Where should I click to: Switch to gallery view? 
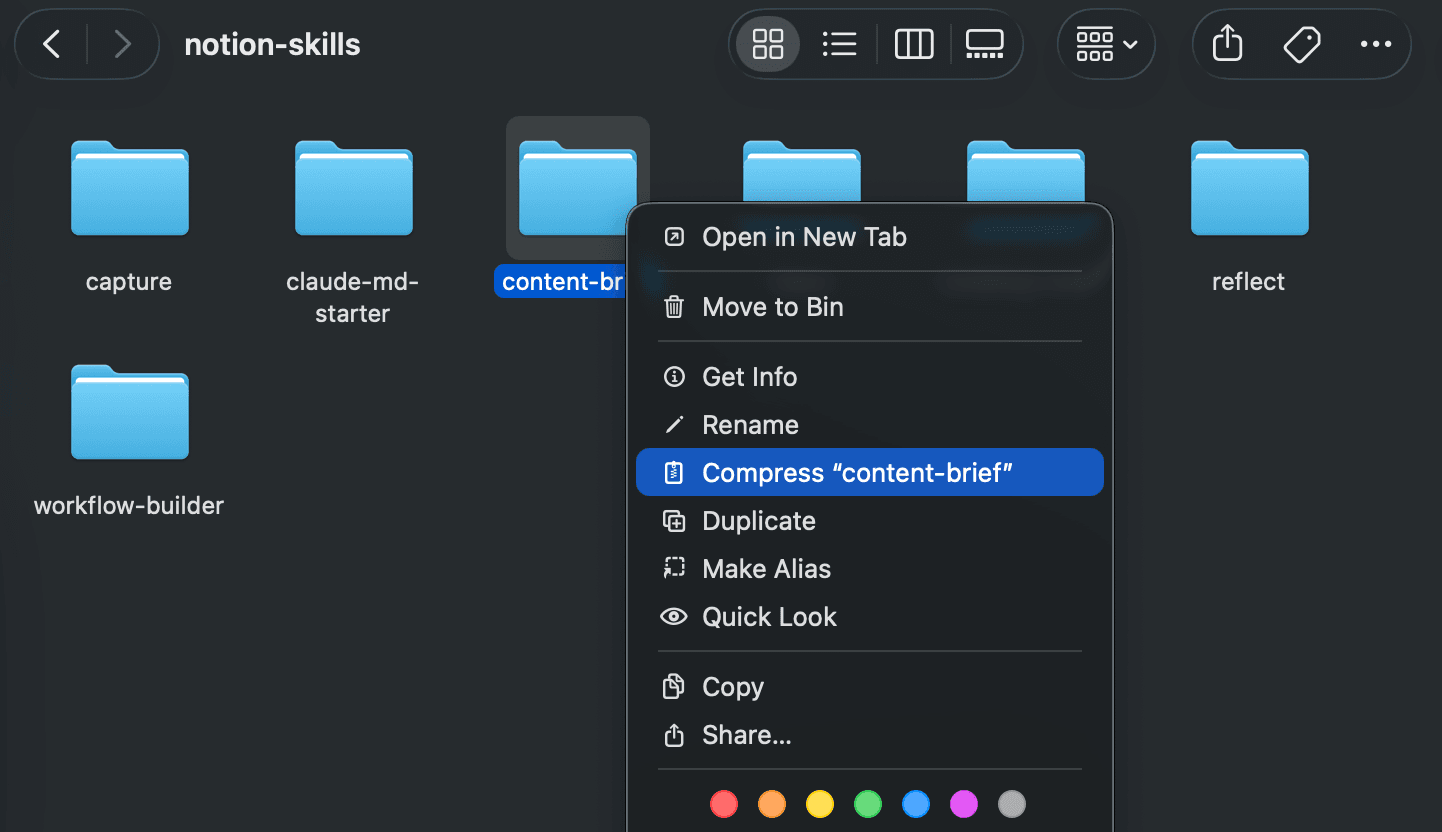click(x=984, y=44)
